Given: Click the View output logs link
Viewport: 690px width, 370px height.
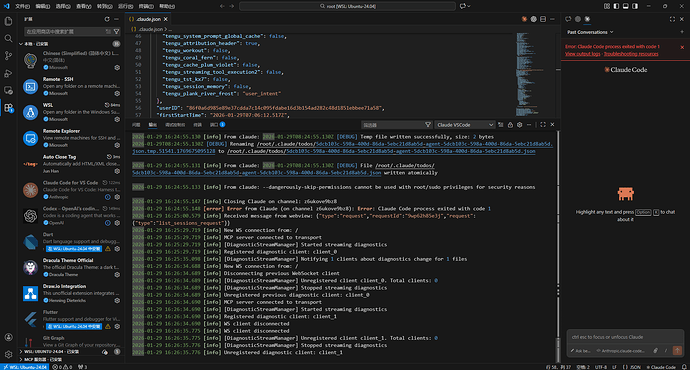Looking at the screenshot, I should point(583,54).
